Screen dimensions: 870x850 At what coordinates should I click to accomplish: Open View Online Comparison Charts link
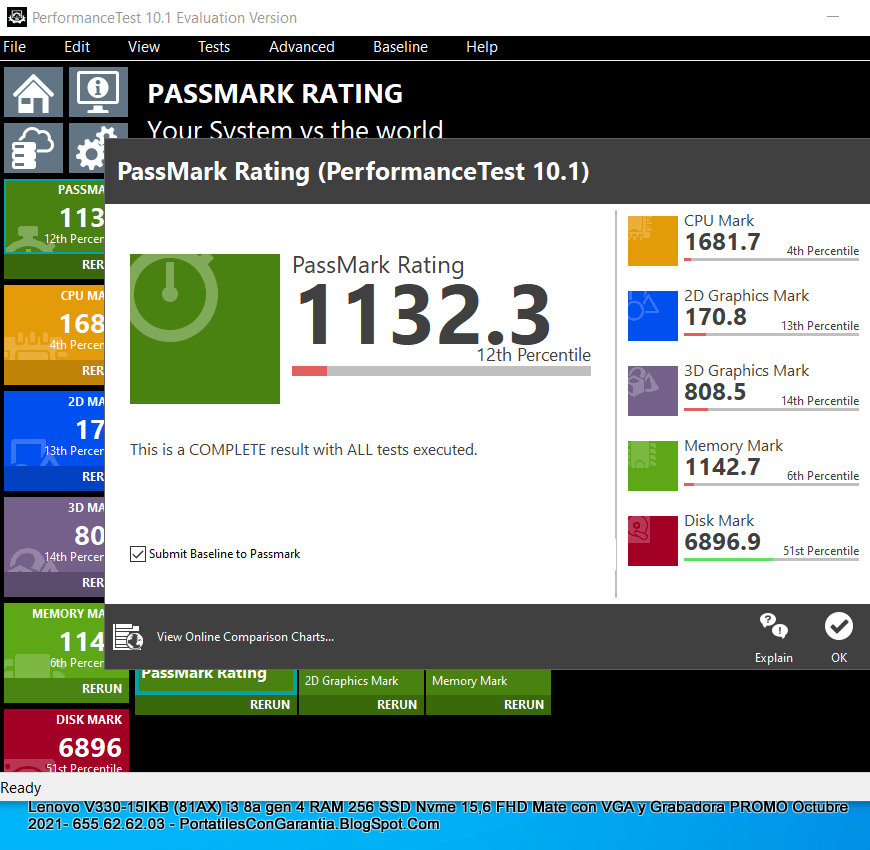245,637
